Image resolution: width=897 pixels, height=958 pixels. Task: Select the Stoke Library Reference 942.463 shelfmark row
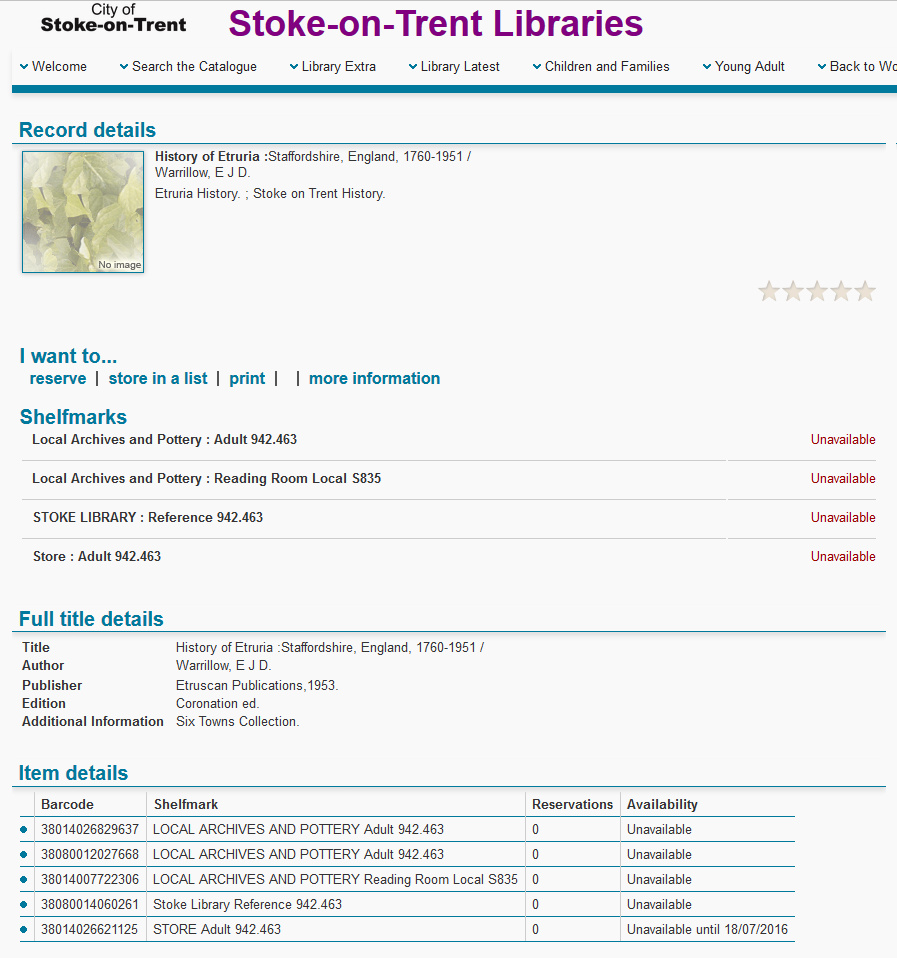(148, 517)
